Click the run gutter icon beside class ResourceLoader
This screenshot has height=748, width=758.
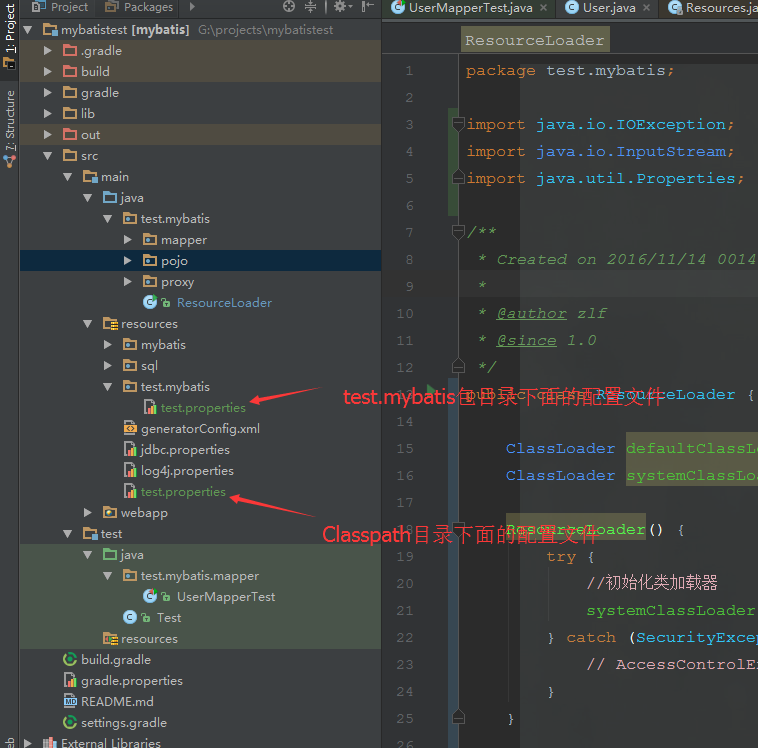431,389
